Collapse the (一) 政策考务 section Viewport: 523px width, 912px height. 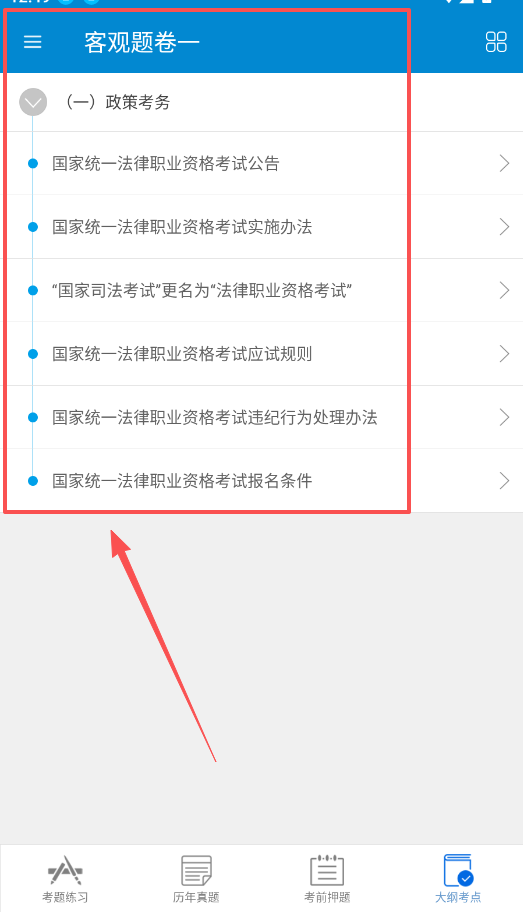[33, 102]
